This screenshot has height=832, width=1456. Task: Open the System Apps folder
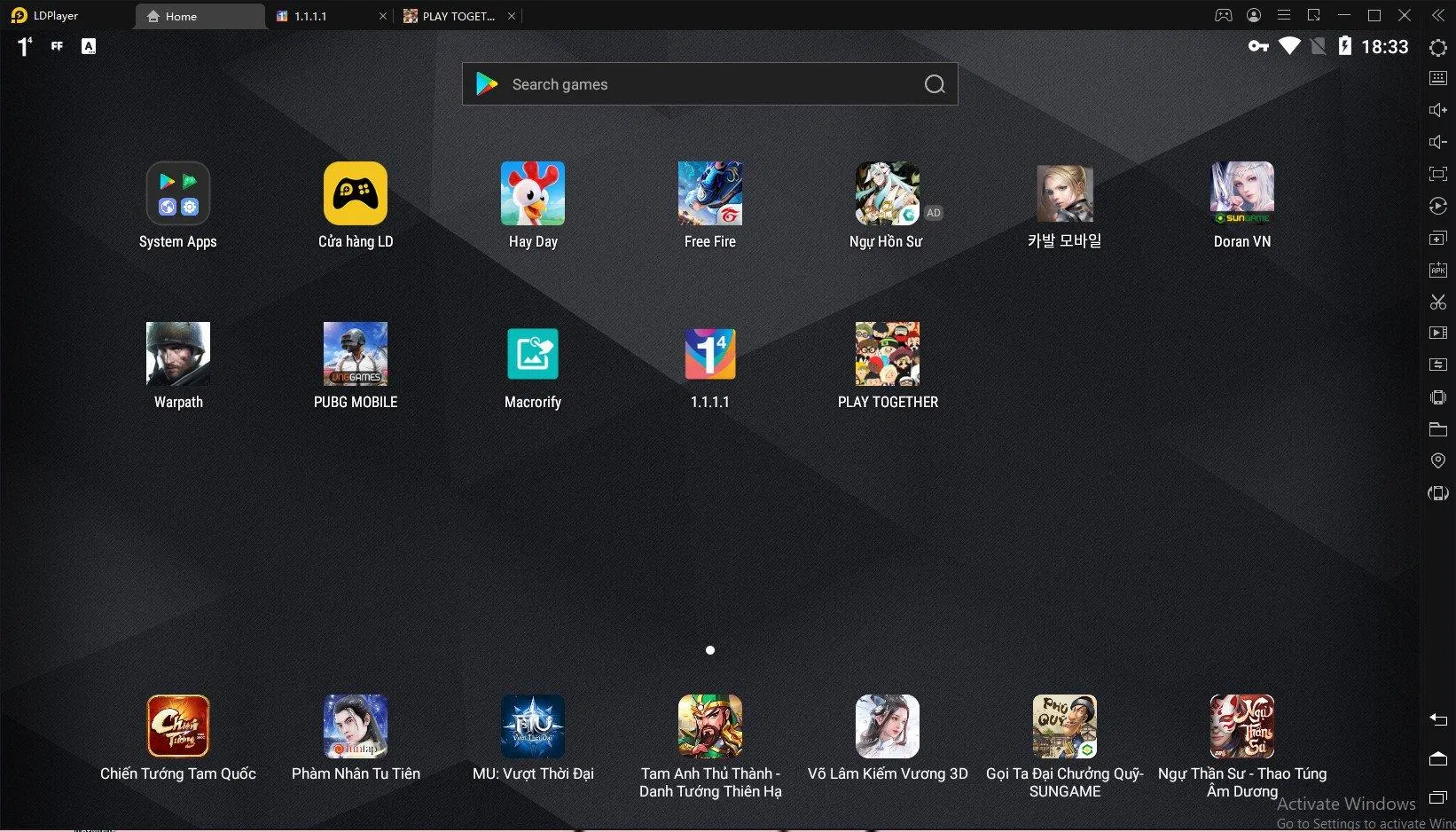tap(177, 194)
